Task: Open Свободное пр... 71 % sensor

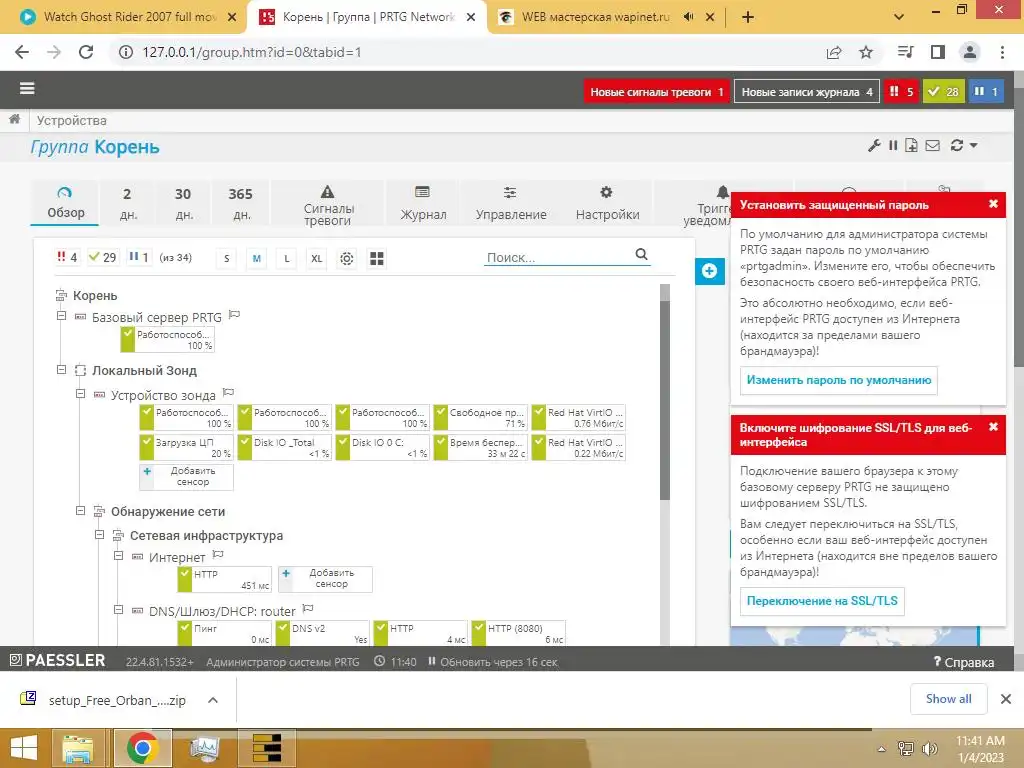Action: tap(480, 418)
